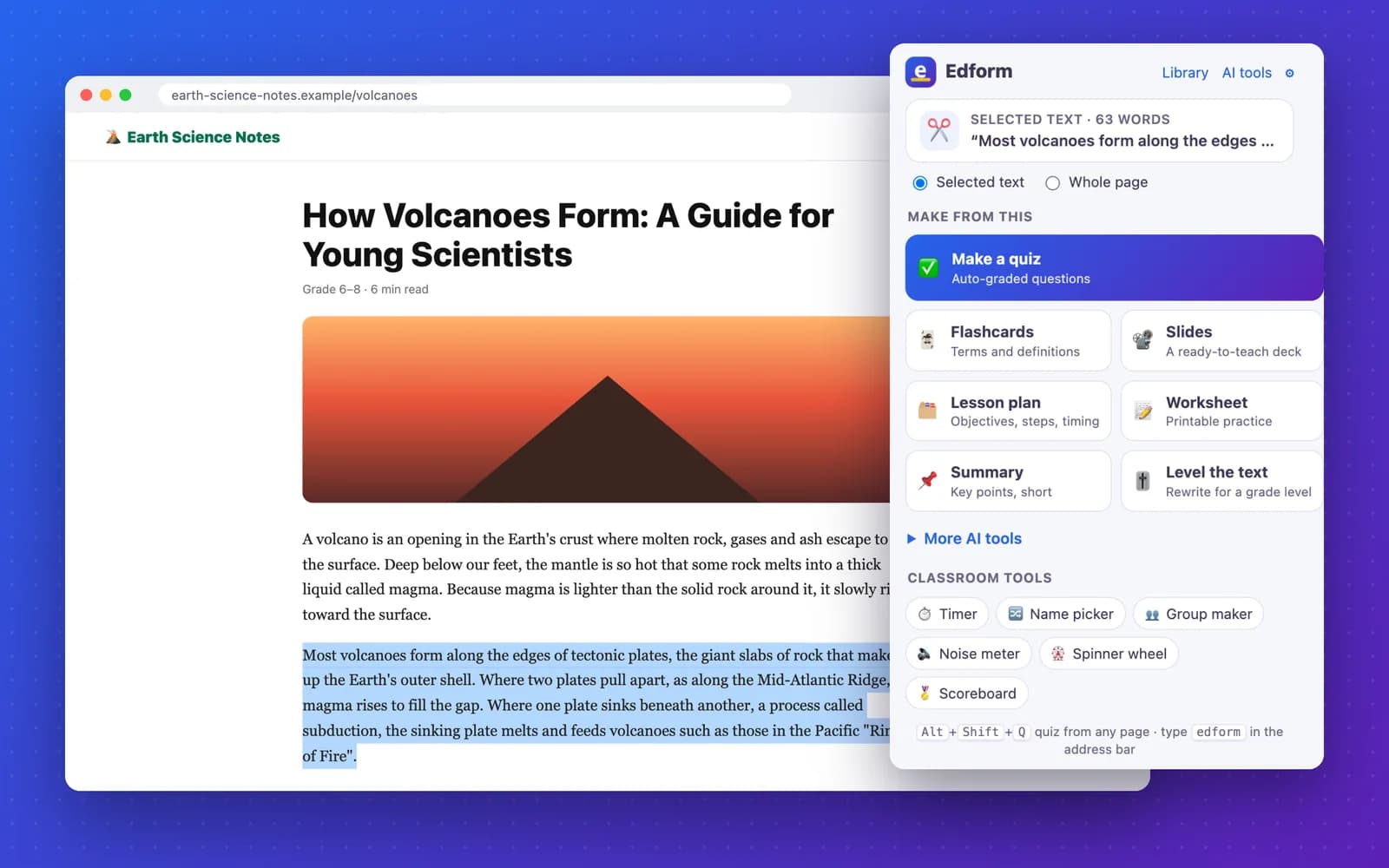Click the Slides projector icon

[1143, 340]
